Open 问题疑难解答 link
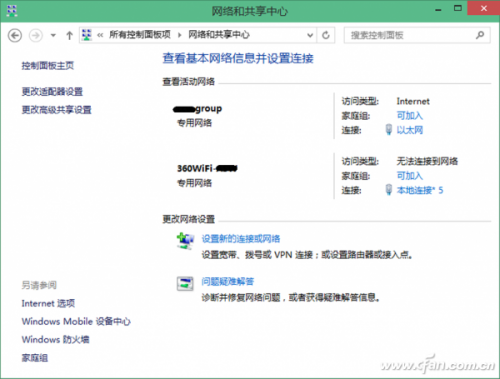This screenshot has width=500, height=379. pos(228,282)
